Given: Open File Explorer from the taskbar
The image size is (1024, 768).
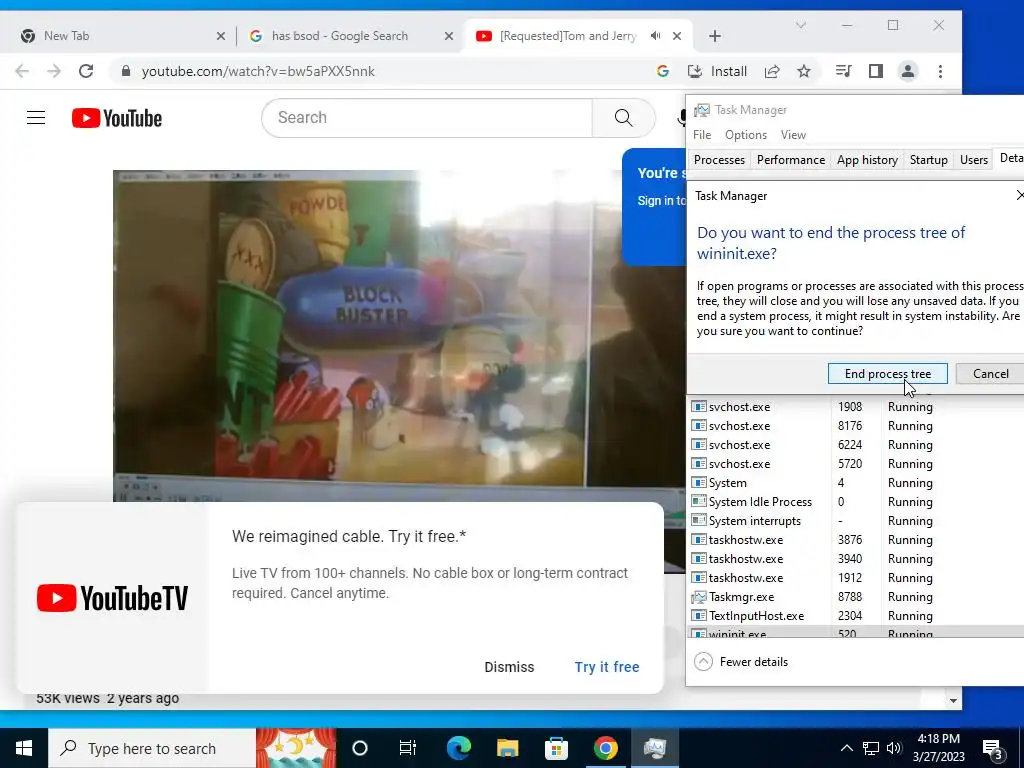Looking at the screenshot, I should [x=507, y=748].
